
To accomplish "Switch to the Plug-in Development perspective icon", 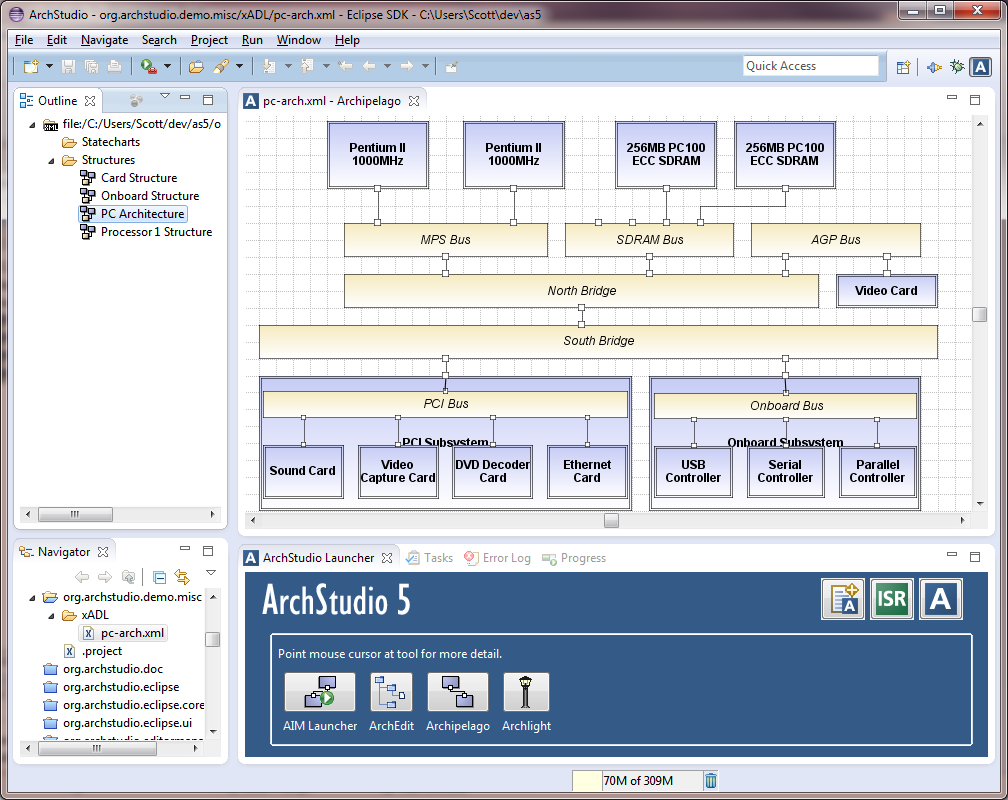I will tap(934, 66).
